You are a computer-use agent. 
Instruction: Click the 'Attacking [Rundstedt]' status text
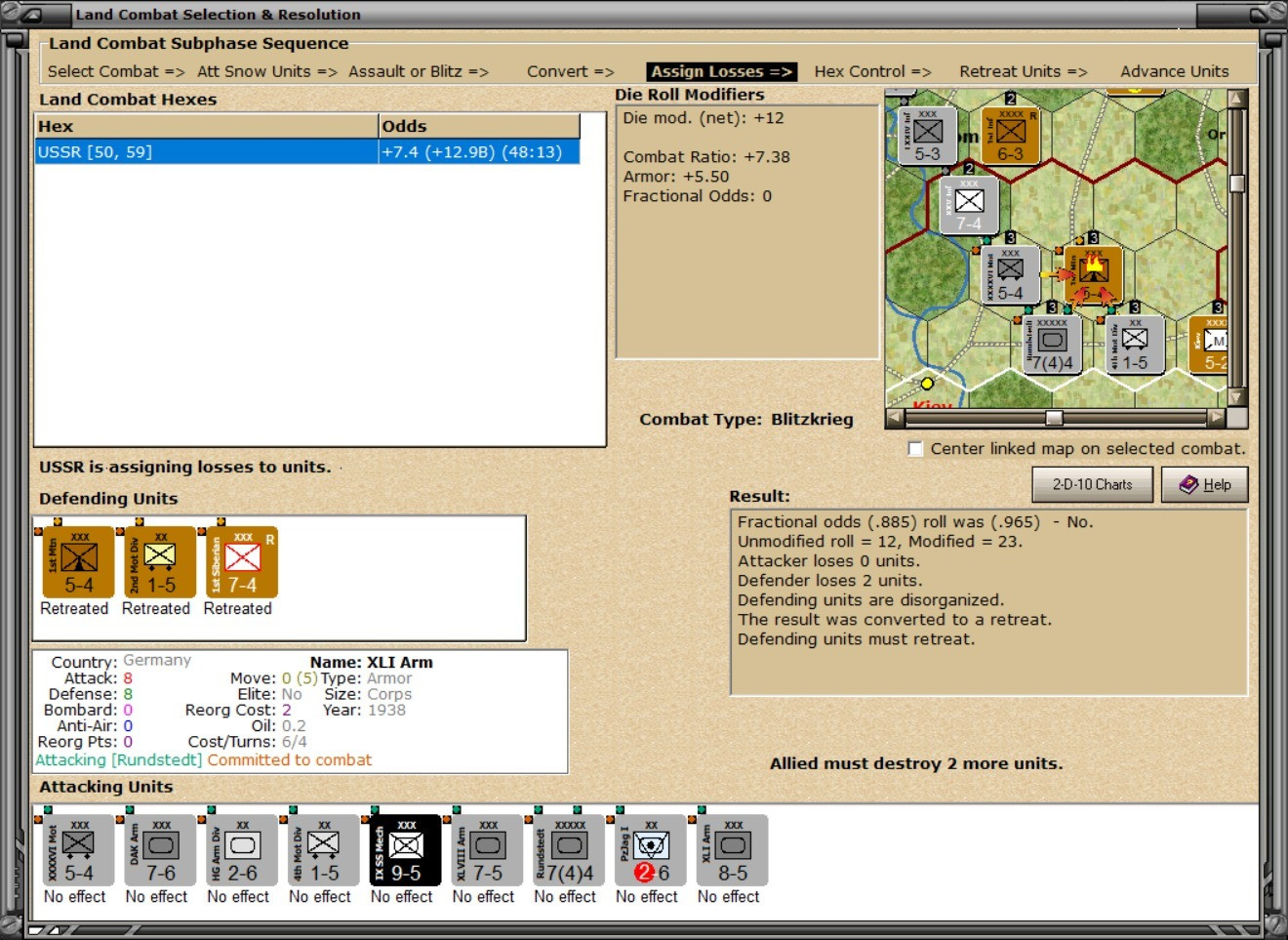[x=119, y=760]
